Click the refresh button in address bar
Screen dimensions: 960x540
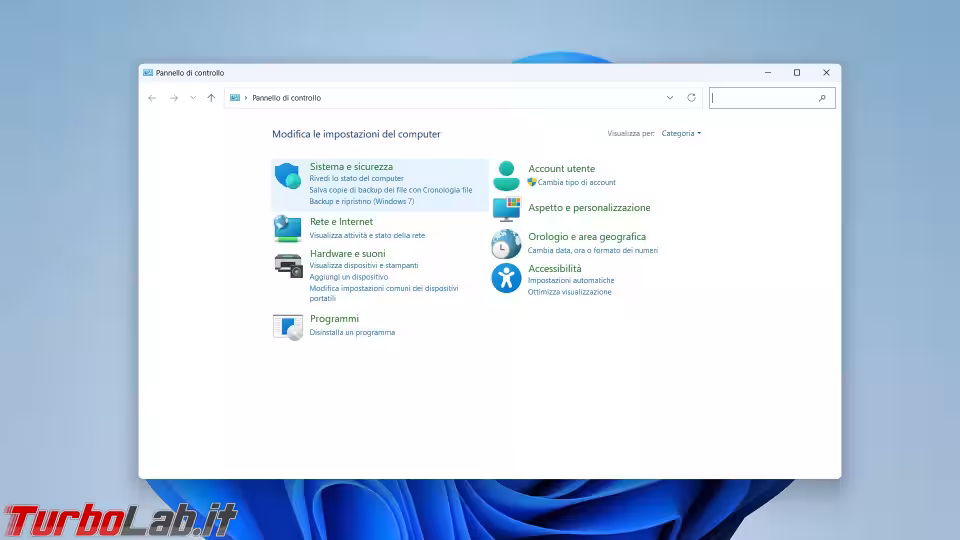click(691, 98)
